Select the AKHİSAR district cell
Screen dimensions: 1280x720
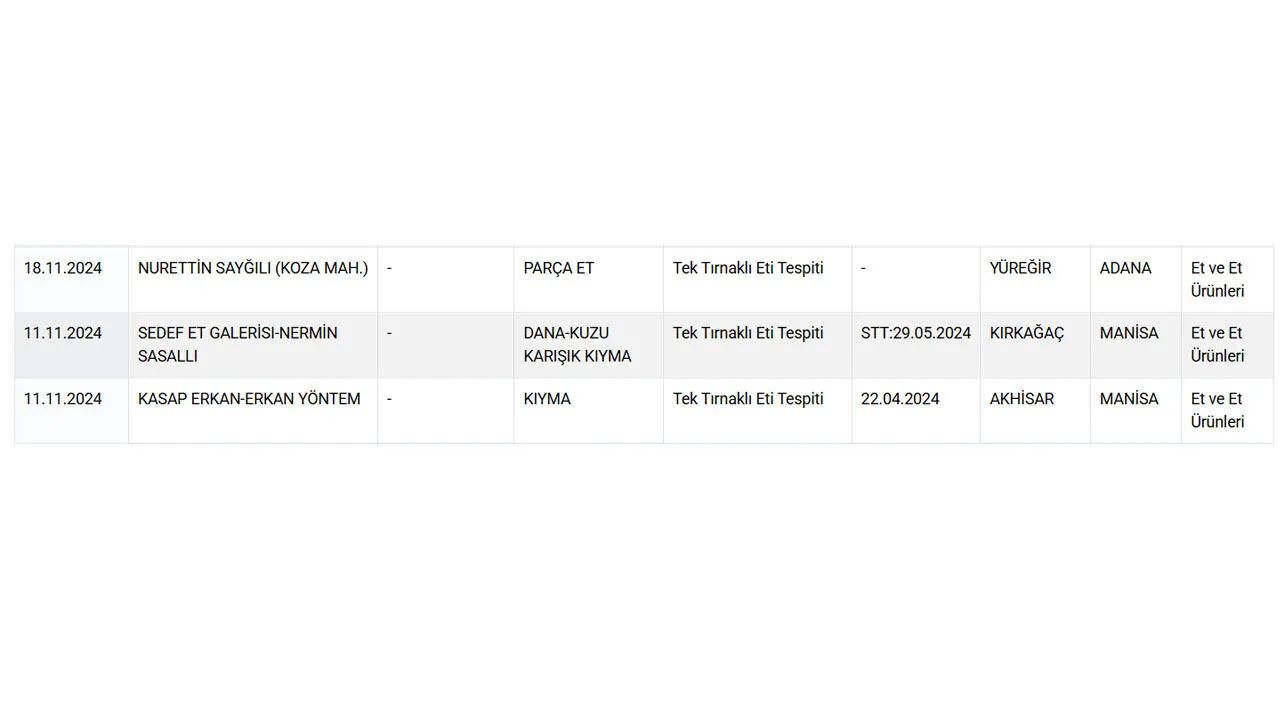point(1022,399)
